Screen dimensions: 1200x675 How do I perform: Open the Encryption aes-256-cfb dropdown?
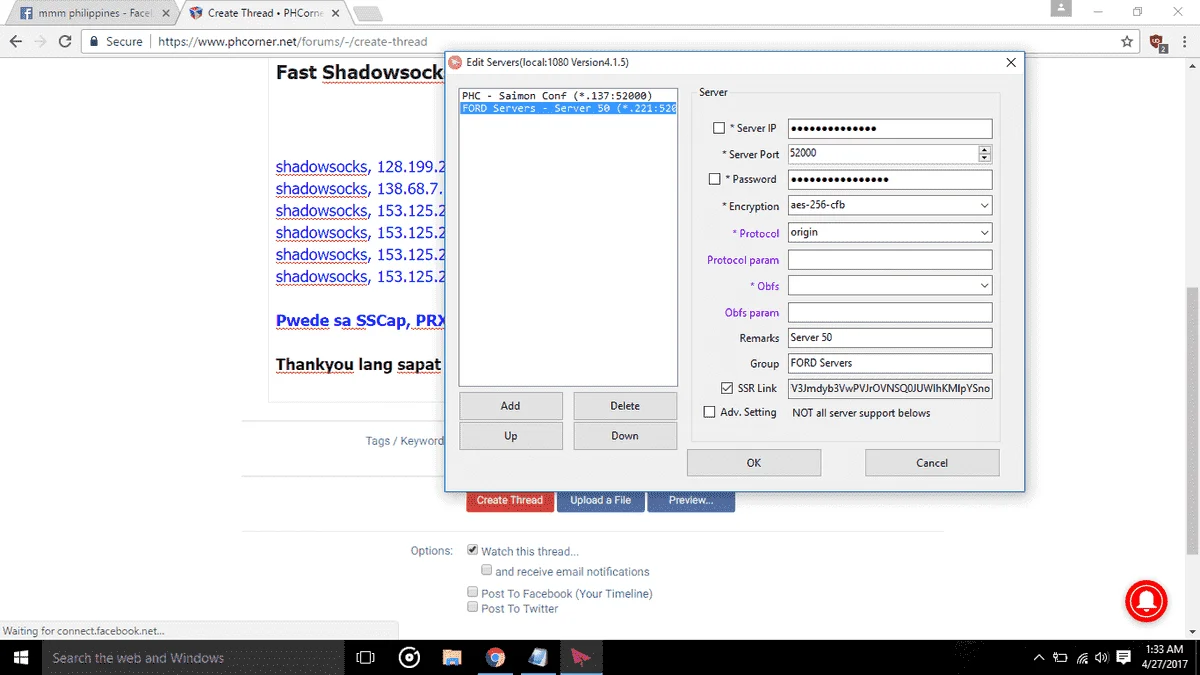coord(890,205)
